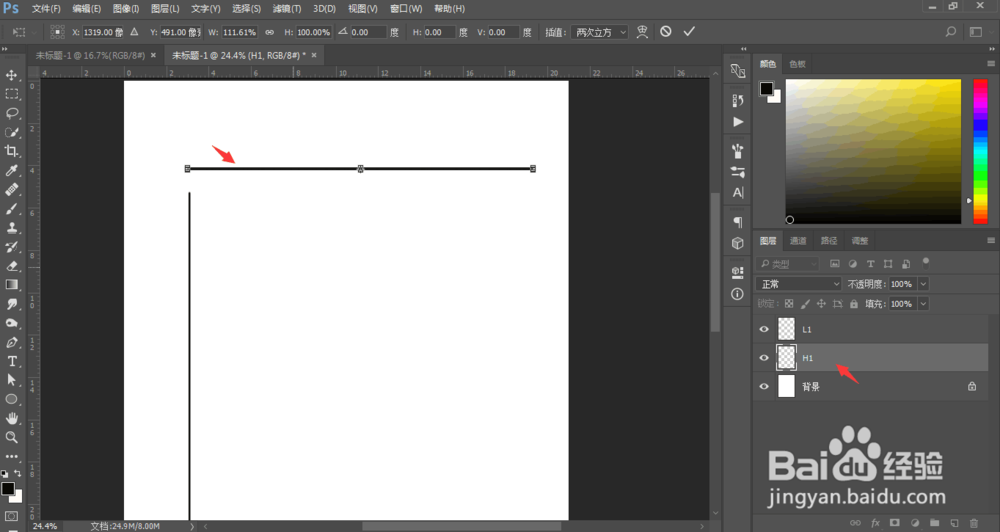The image size is (1000, 532).
Task: Hide the L1 layer
Action: (764, 329)
